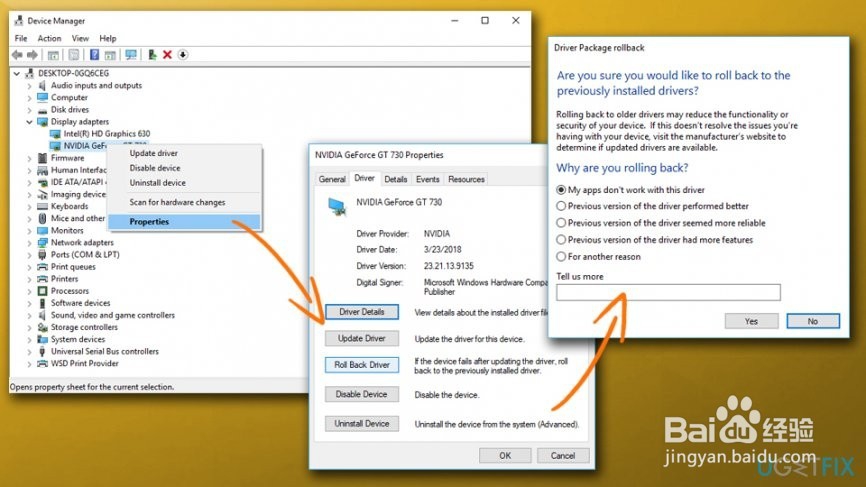Click the Intel(R) HD Graphics 630 adapter icon
Image resolution: width=866 pixels, height=487 pixels.
click(55, 134)
